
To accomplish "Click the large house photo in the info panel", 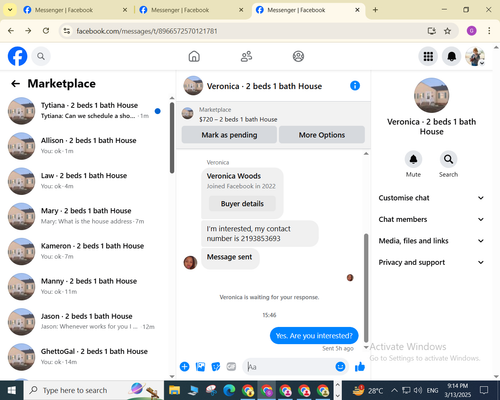I will click(431, 95).
